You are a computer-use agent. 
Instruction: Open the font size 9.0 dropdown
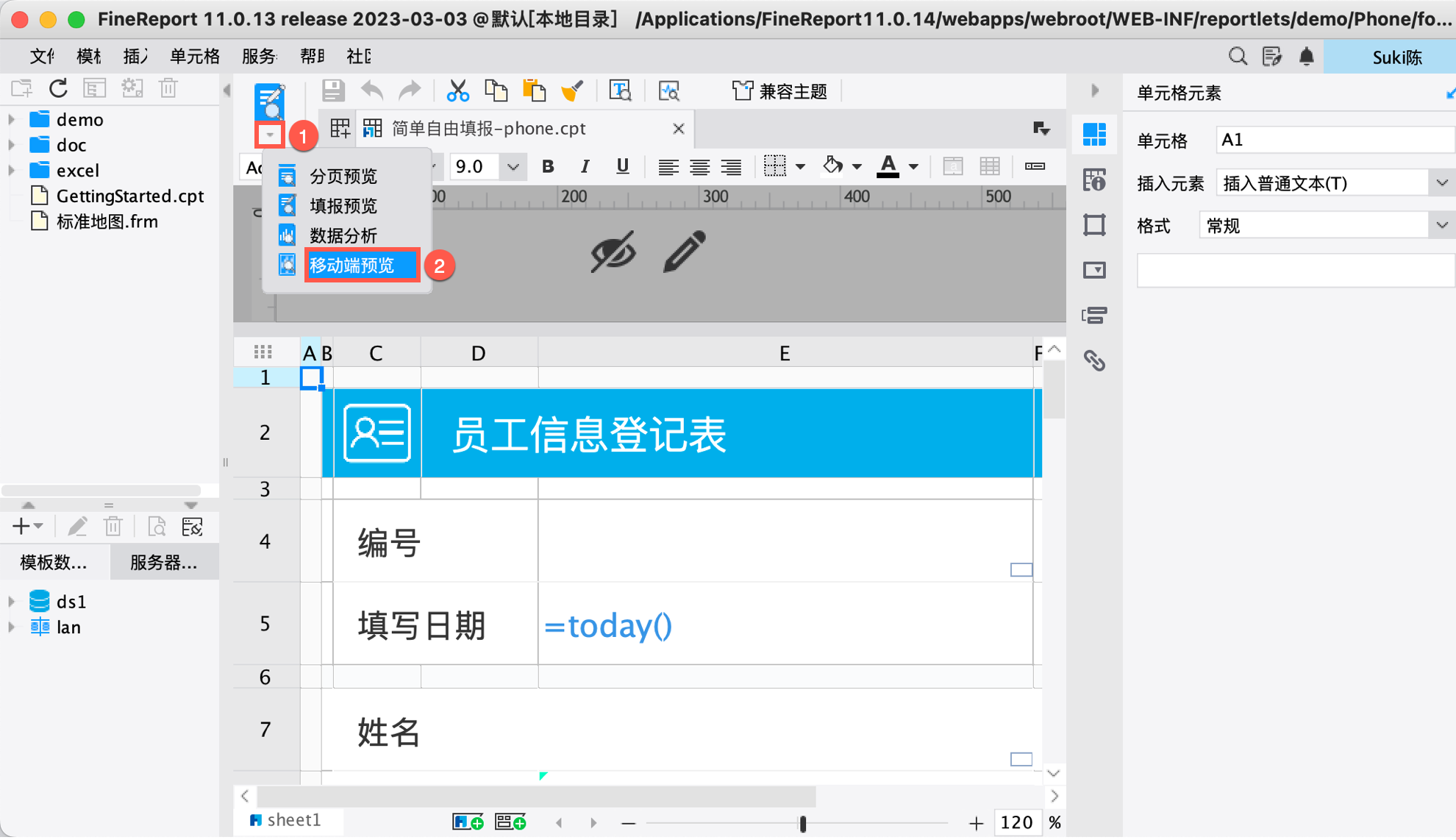point(513,167)
